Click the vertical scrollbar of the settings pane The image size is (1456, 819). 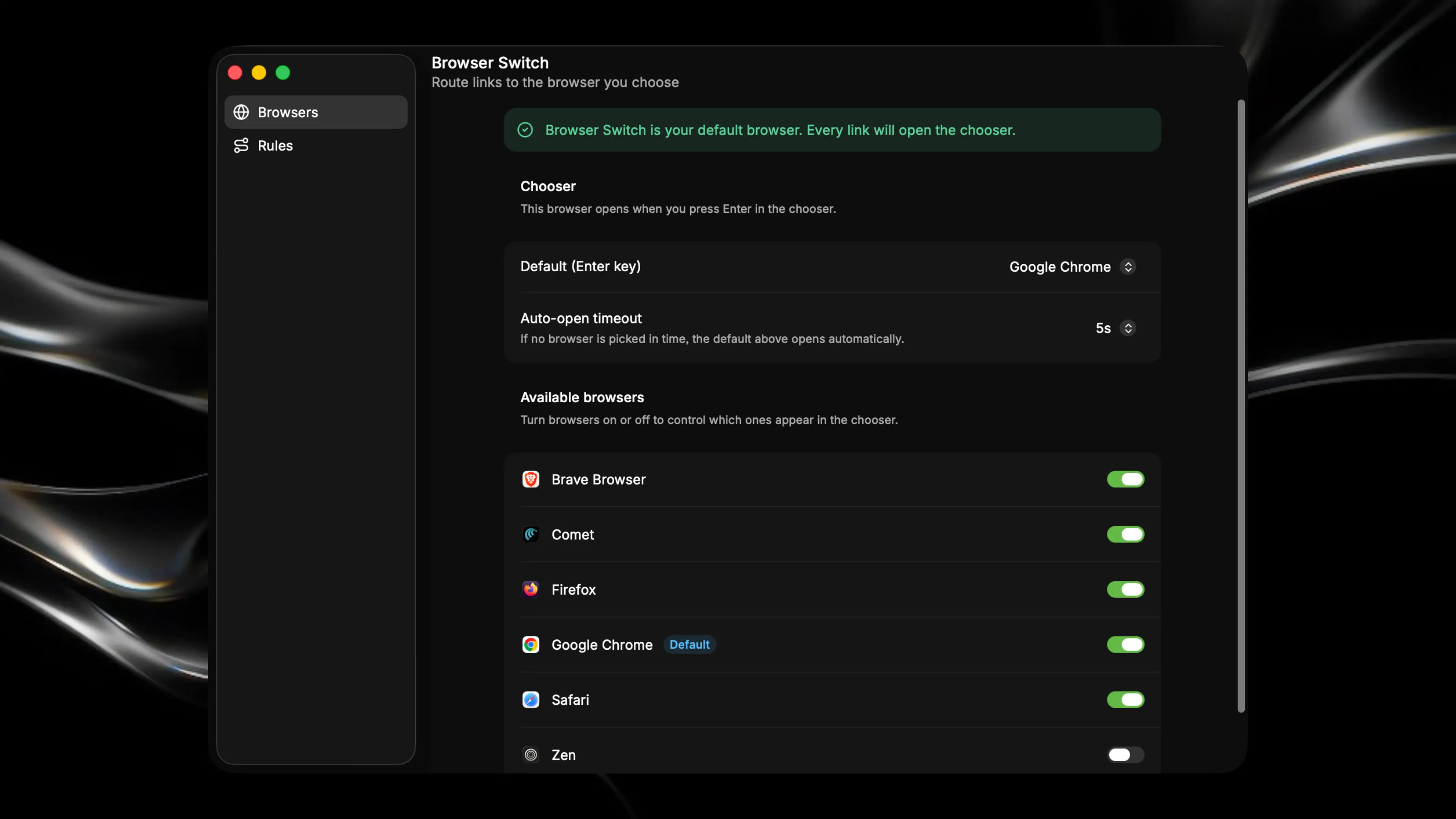tap(1241, 406)
